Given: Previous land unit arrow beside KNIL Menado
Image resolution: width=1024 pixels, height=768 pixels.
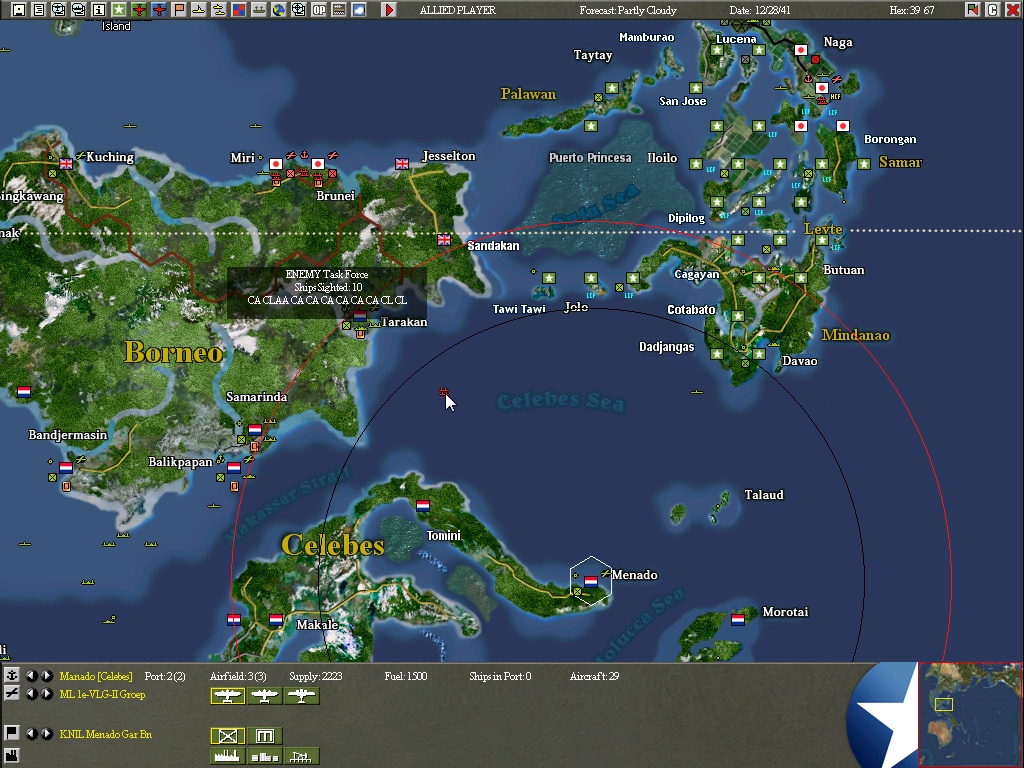Looking at the screenshot, I should pos(31,733).
